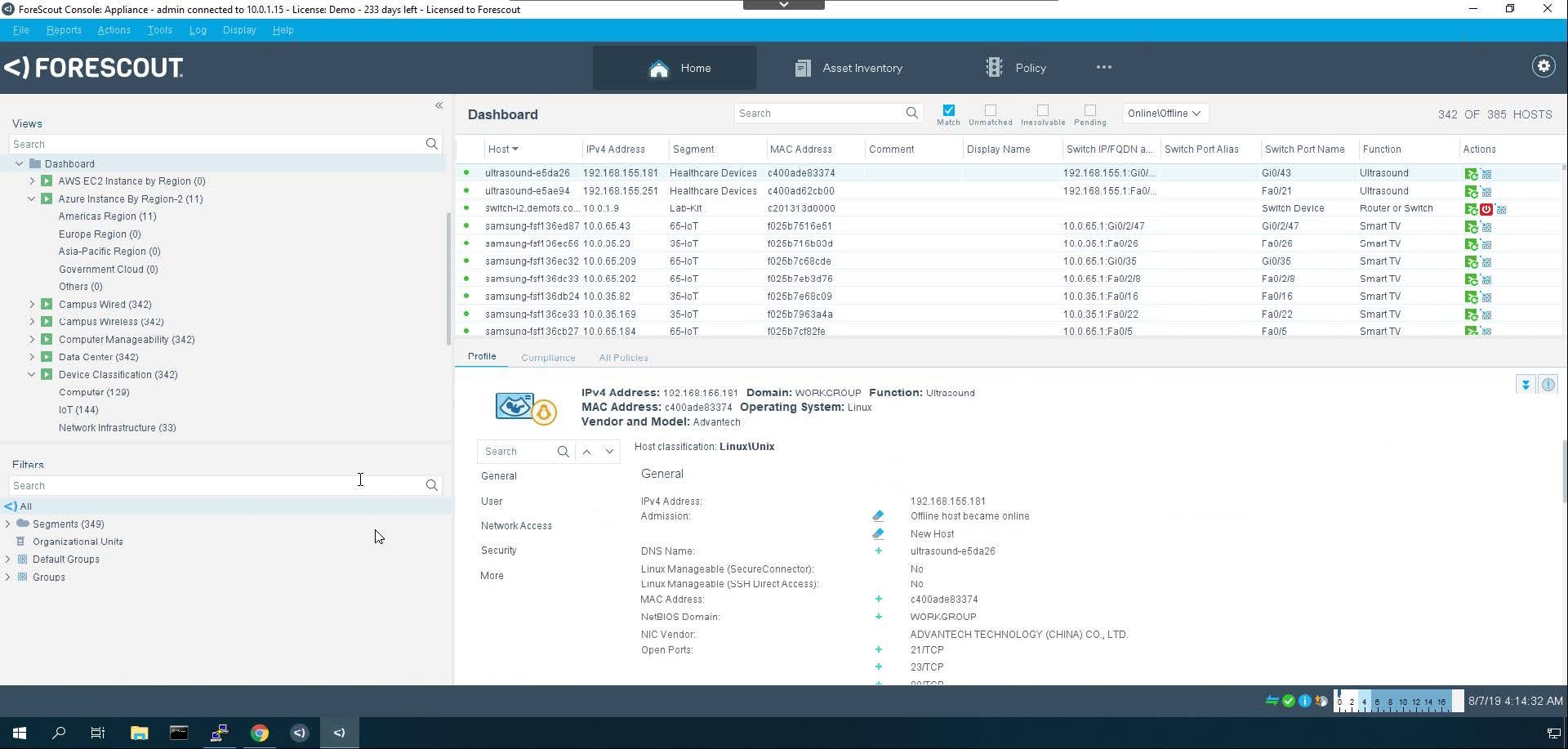Open Google Chrome from the taskbar
The width and height of the screenshot is (1568, 749).
coord(260,733)
